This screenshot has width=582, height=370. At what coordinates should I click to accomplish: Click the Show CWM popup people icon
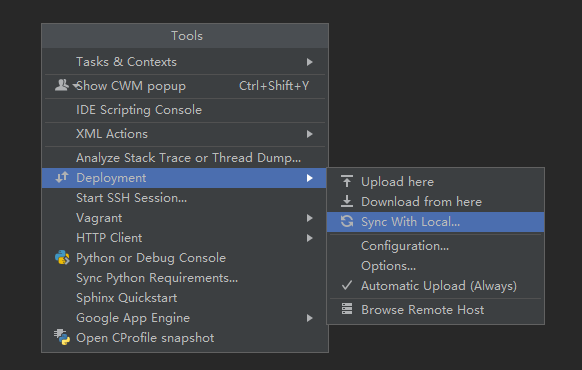tap(62, 85)
